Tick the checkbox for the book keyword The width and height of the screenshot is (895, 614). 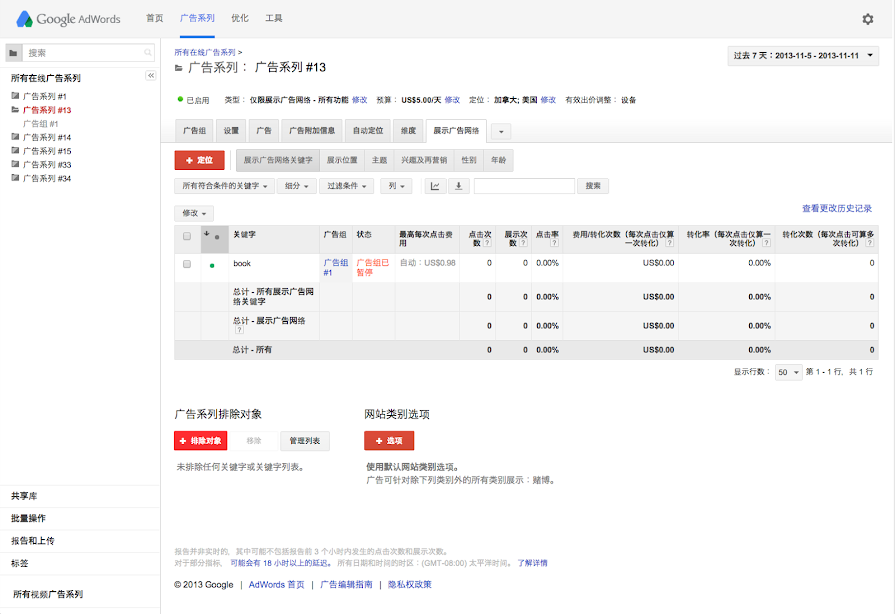187,264
